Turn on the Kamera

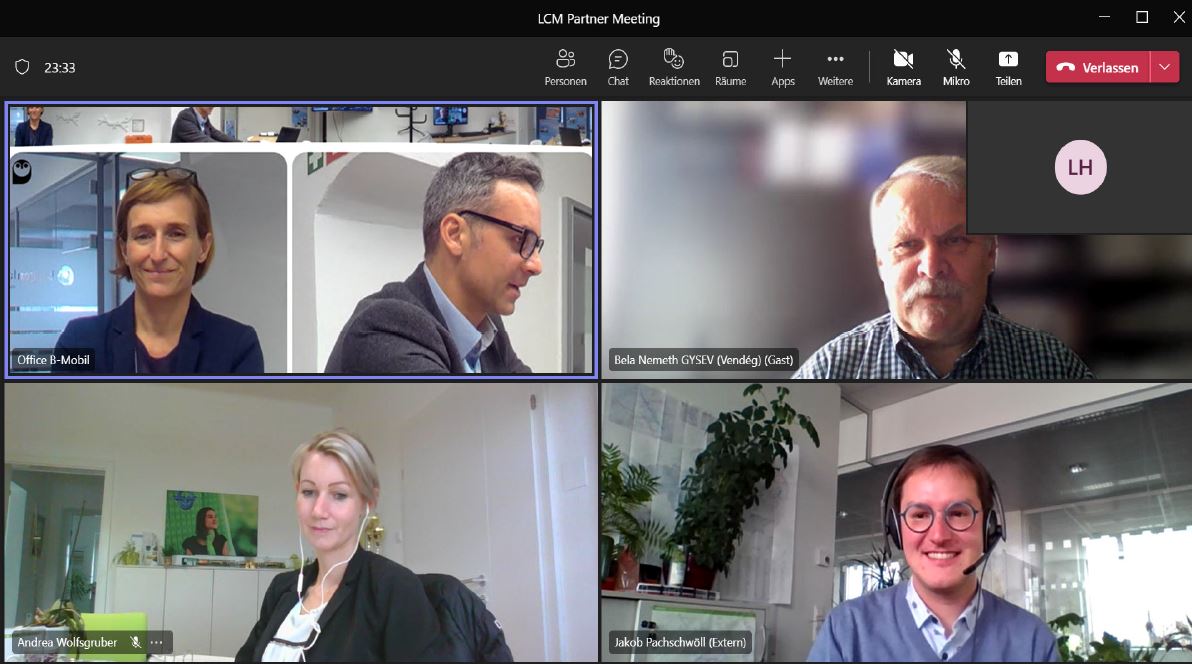pyautogui.click(x=903, y=68)
